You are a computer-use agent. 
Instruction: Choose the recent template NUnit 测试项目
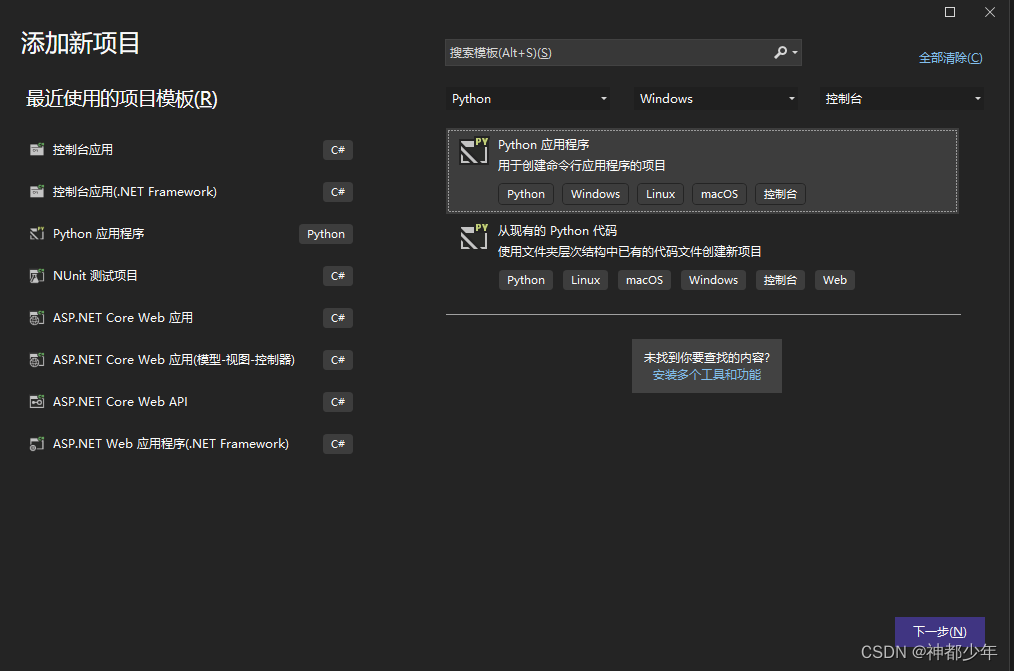[189, 275]
